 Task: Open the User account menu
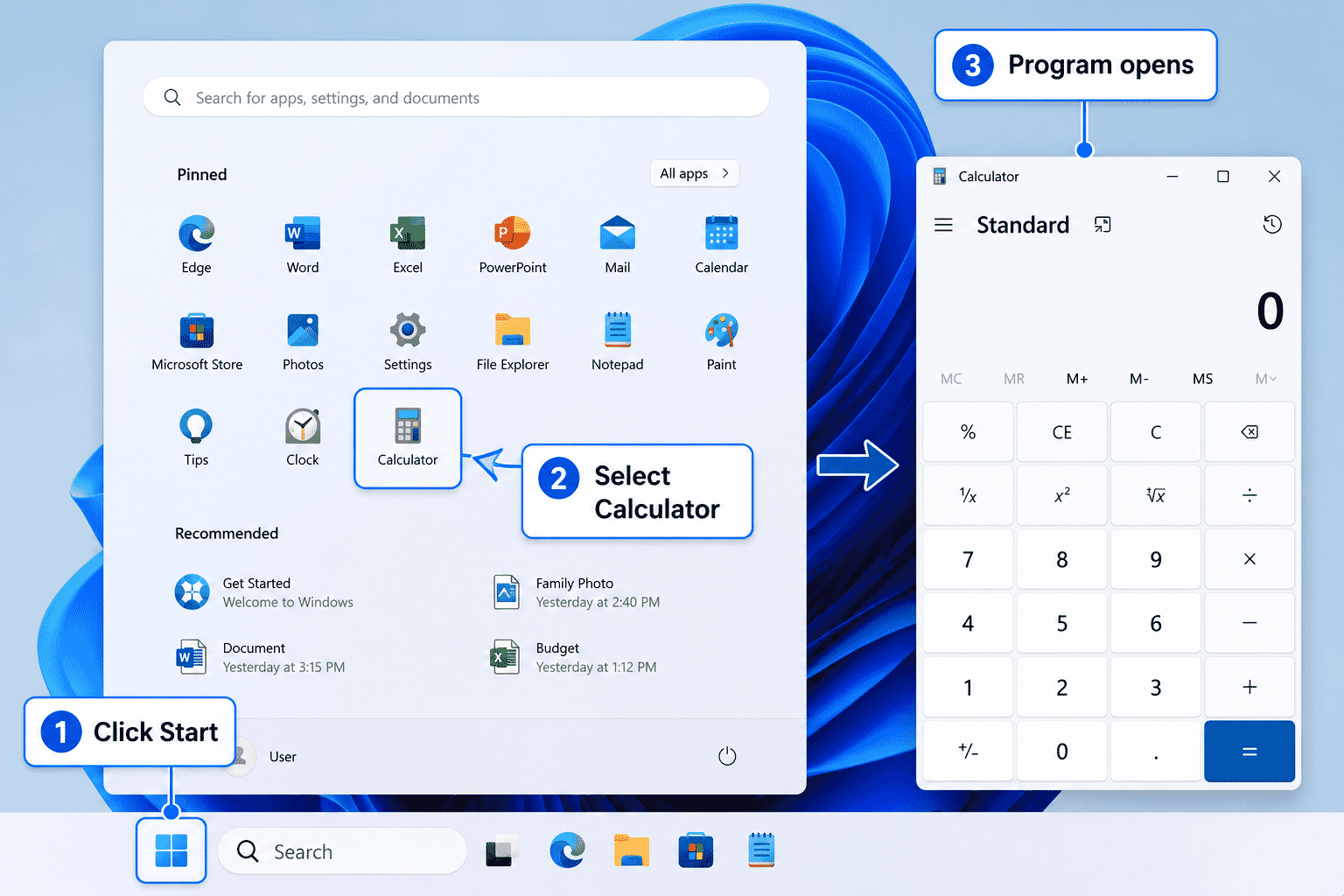point(262,756)
